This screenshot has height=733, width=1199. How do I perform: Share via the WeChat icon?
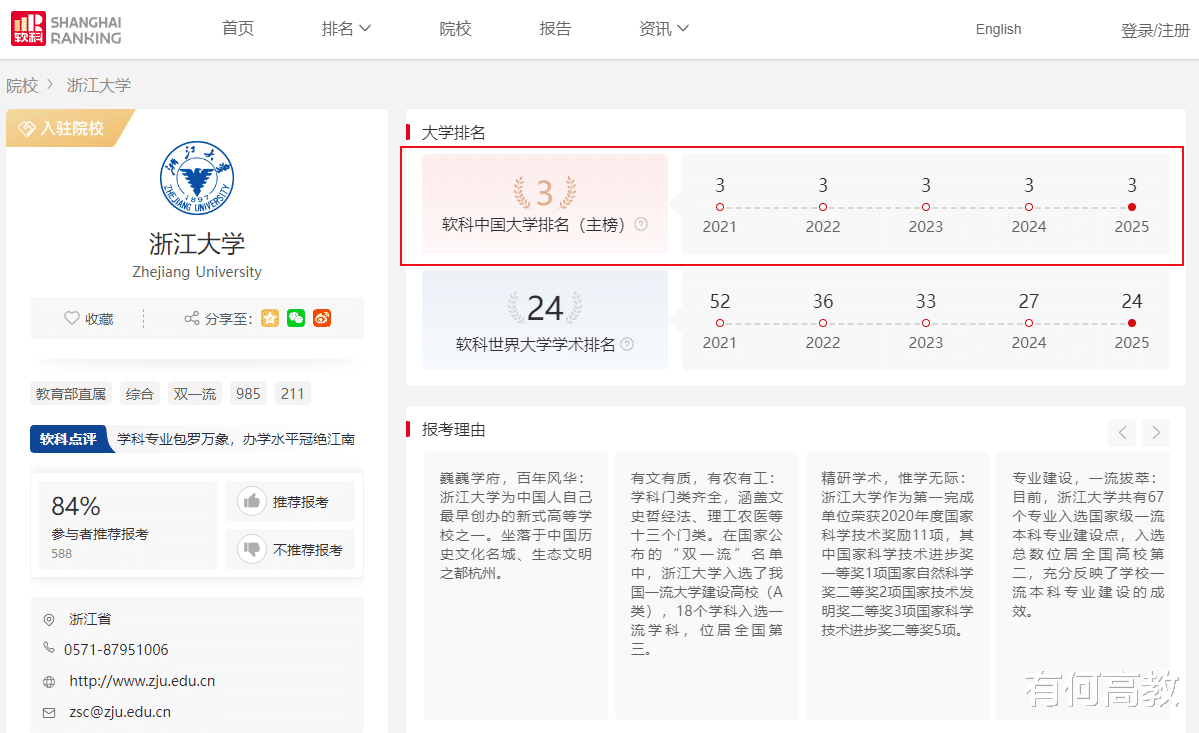[296, 318]
